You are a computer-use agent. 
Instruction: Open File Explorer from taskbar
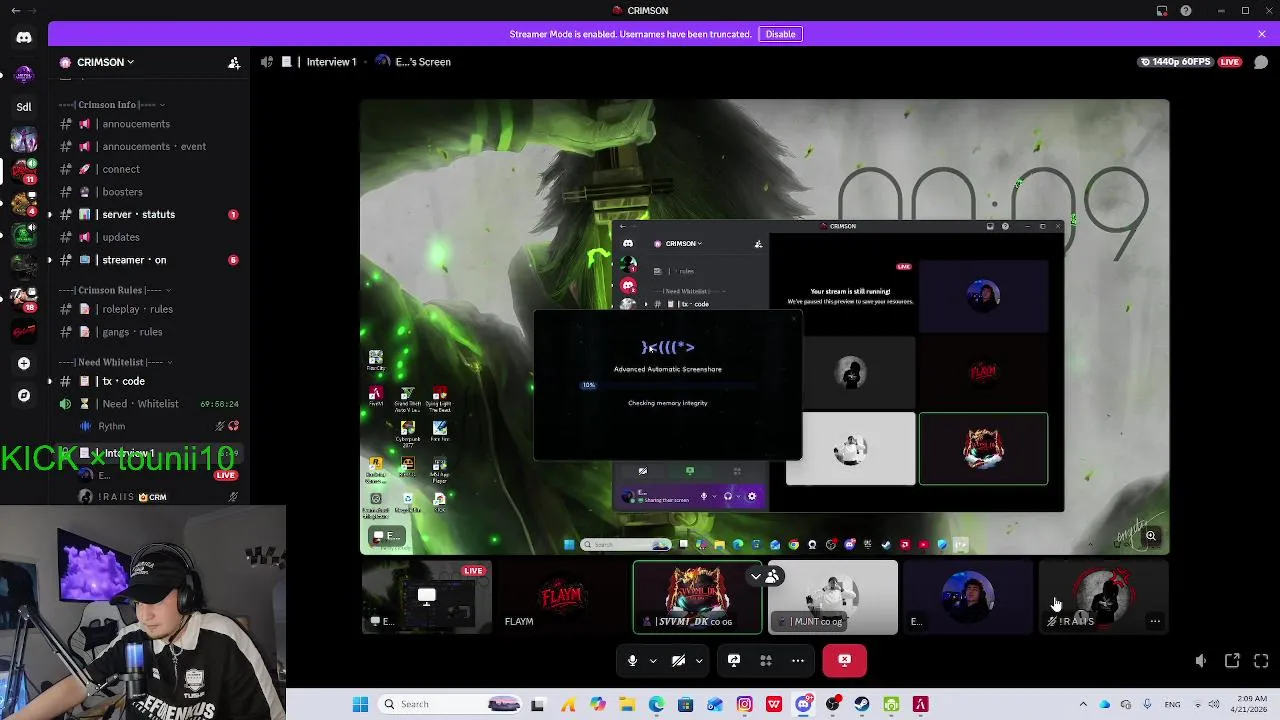click(627, 704)
